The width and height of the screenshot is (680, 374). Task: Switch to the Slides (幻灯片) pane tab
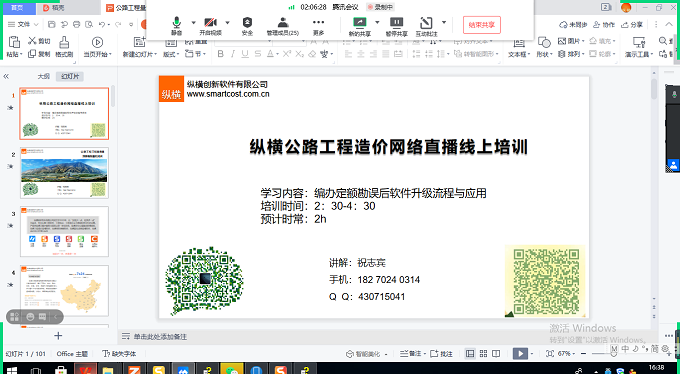(x=70, y=76)
